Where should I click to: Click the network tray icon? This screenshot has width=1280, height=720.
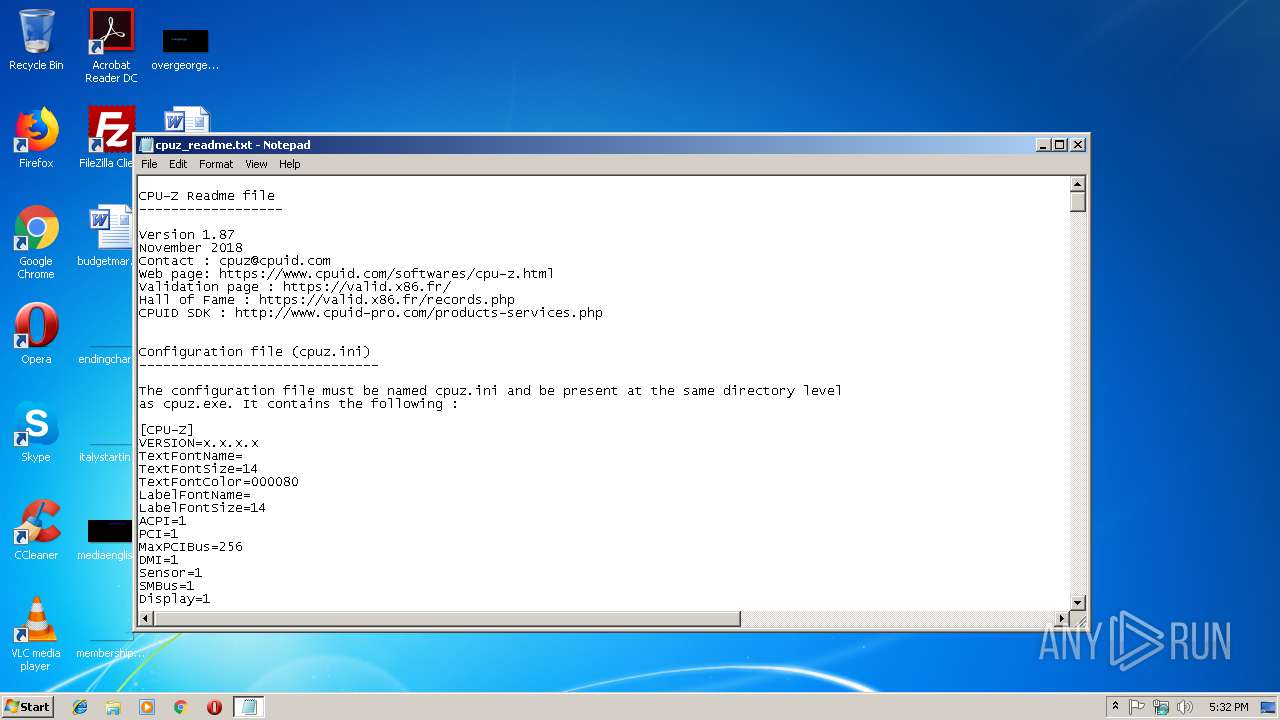(1161, 707)
